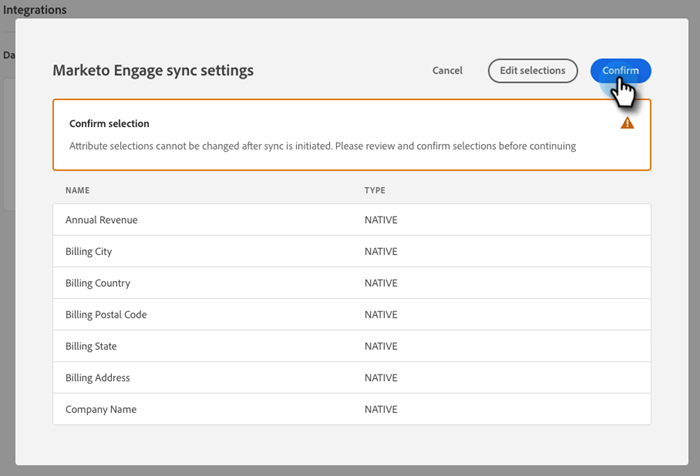This screenshot has height=476, width=700.
Task: Click the NATIVE type for Annual Revenue
Action: click(381, 220)
